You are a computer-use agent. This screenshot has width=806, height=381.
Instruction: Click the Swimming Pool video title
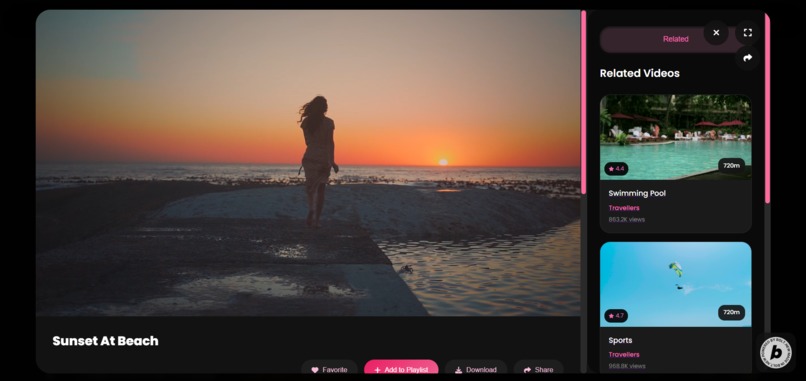click(637, 193)
